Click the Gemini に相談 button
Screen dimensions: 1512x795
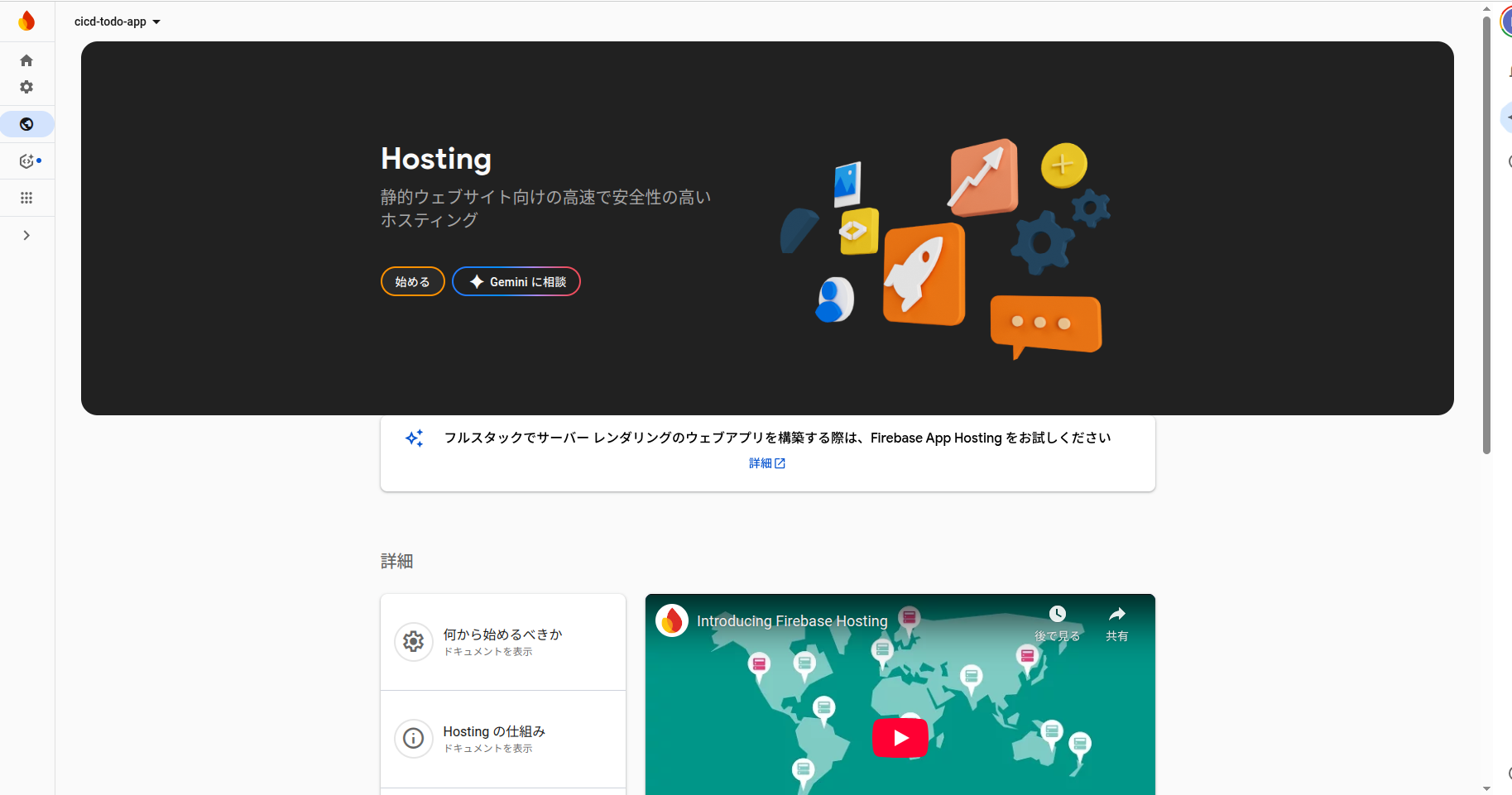(516, 282)
